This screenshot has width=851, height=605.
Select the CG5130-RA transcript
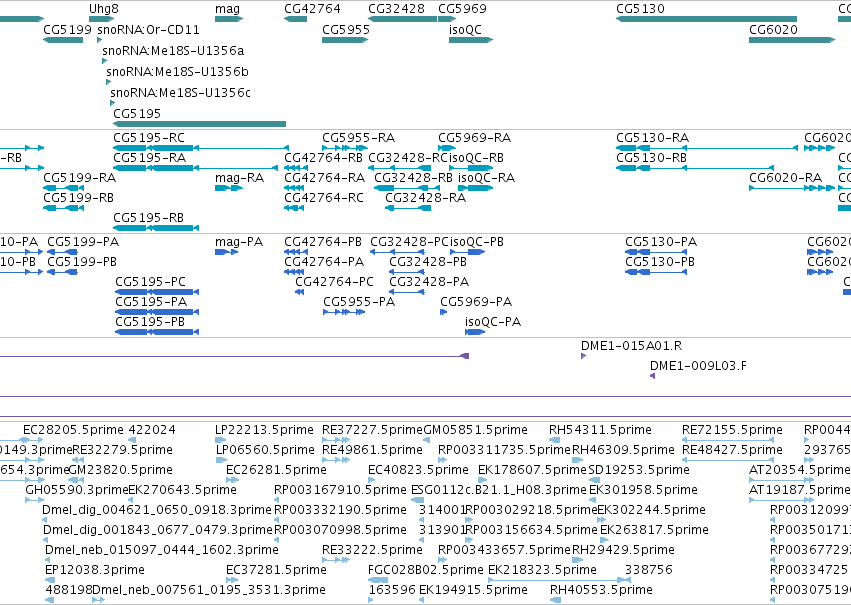pos(707,148)
